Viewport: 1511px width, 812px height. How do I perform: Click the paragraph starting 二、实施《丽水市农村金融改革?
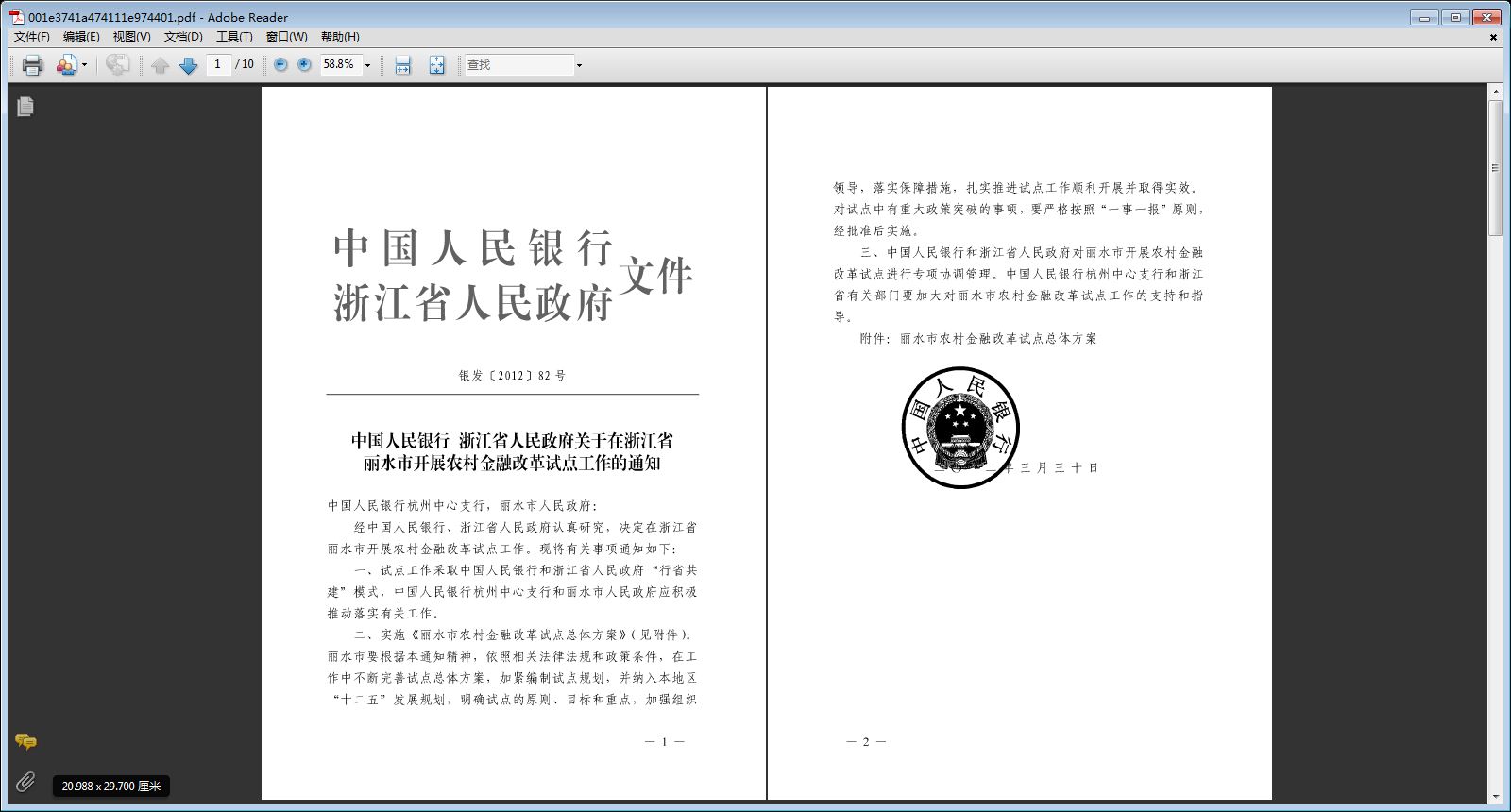click(512, 668)
